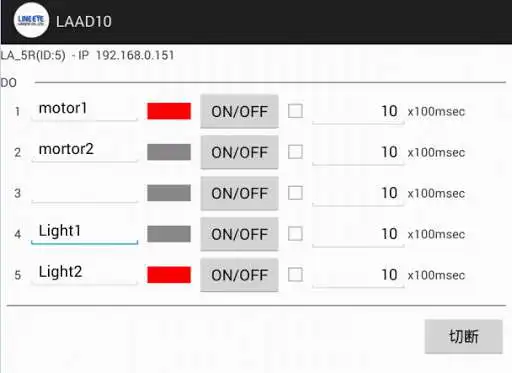This screenshot has width=512, height=373.
Task: Select the Light1 name input field
Action: 84,233
